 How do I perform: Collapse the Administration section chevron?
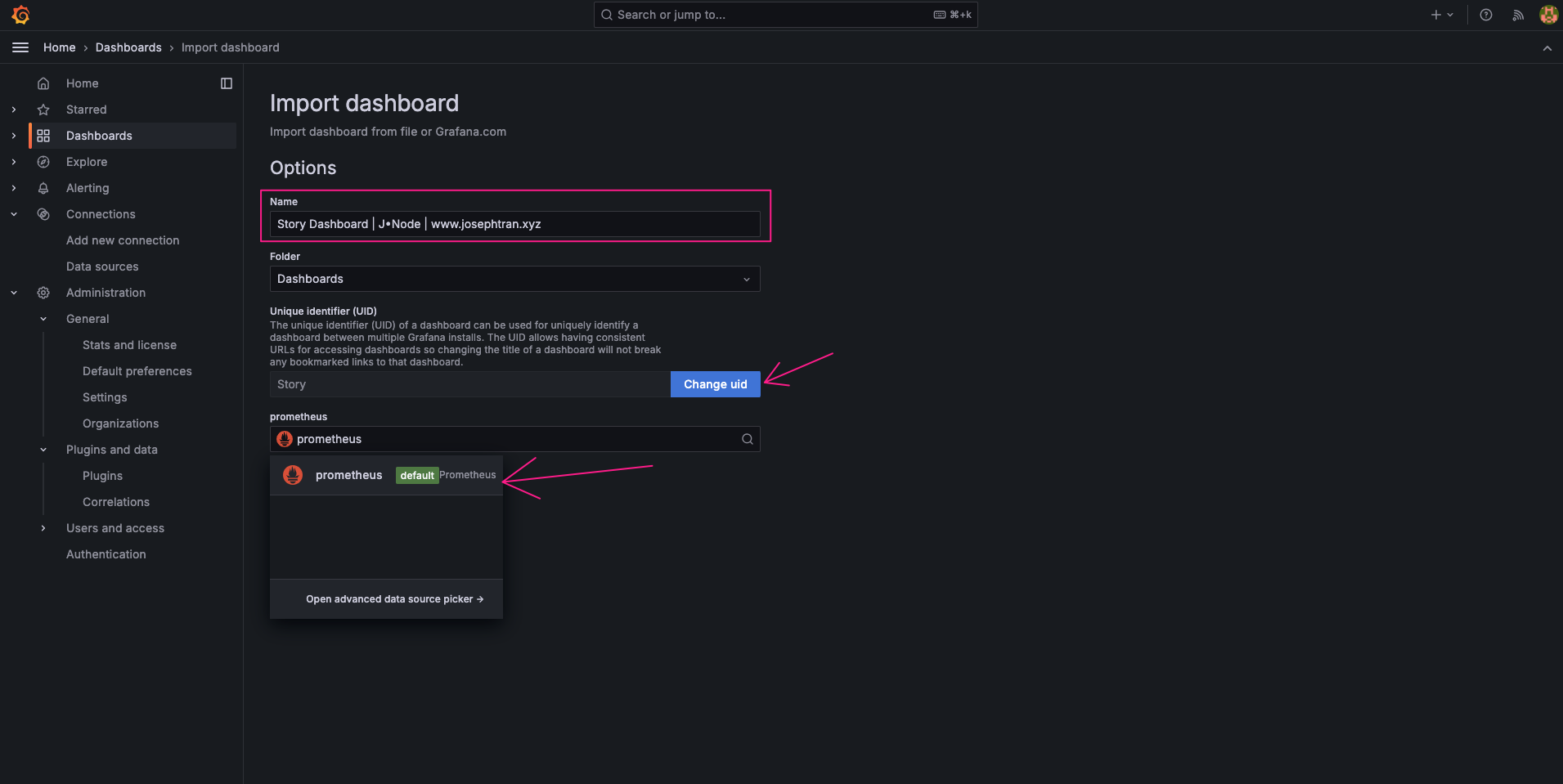pyautogui.click(x=14, y=293)
